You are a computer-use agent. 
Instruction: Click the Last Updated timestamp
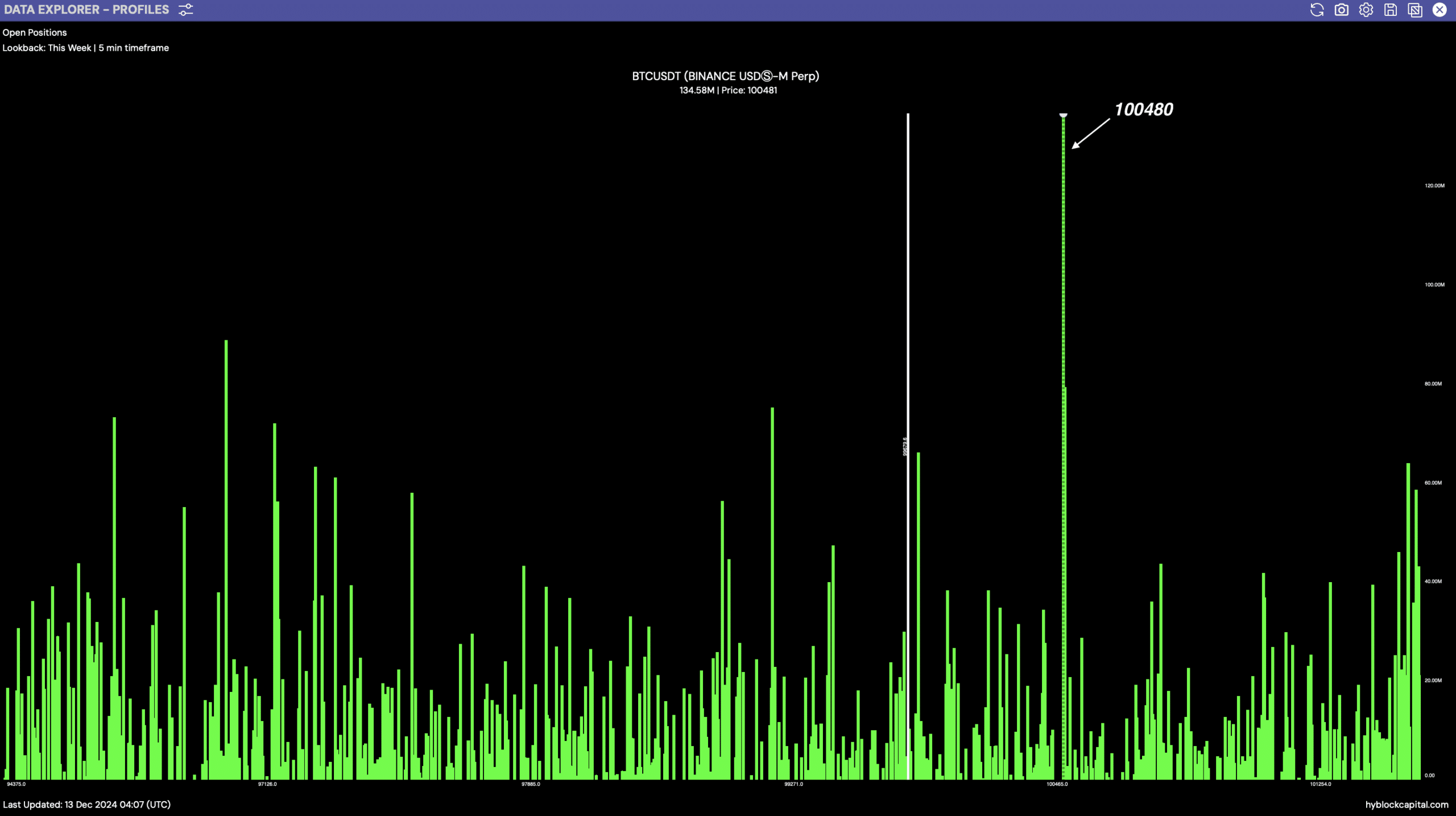pyautogui.click(x=86, y=805)
